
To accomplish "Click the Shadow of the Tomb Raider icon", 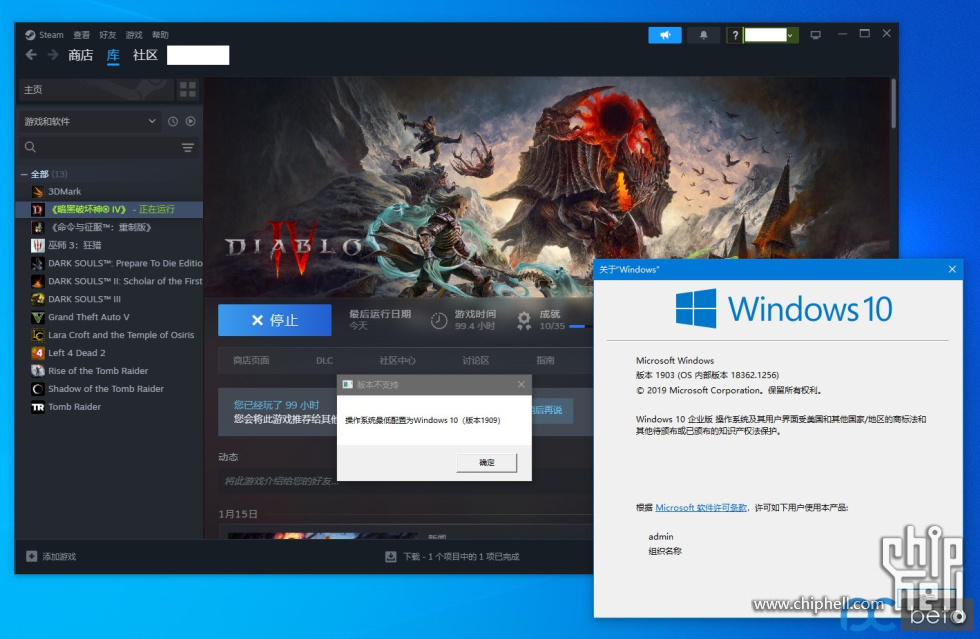I will 38,389.
